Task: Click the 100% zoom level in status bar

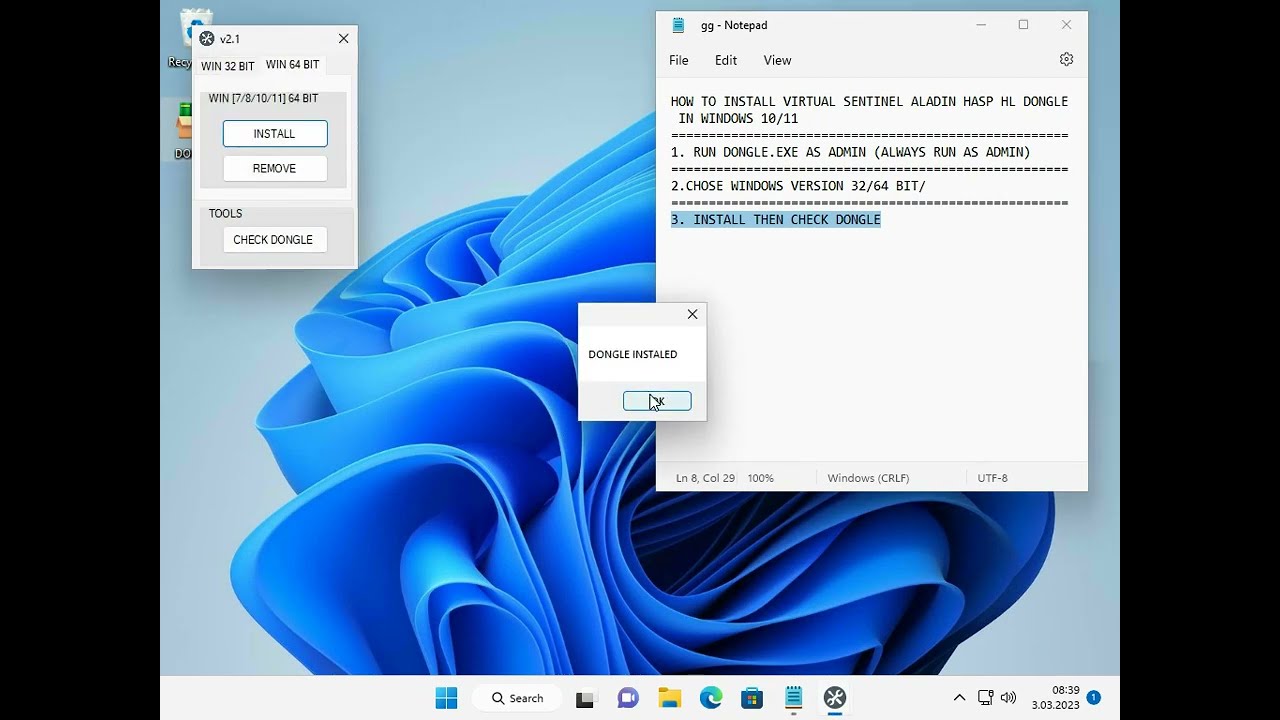Action: [x=761, y=478]
